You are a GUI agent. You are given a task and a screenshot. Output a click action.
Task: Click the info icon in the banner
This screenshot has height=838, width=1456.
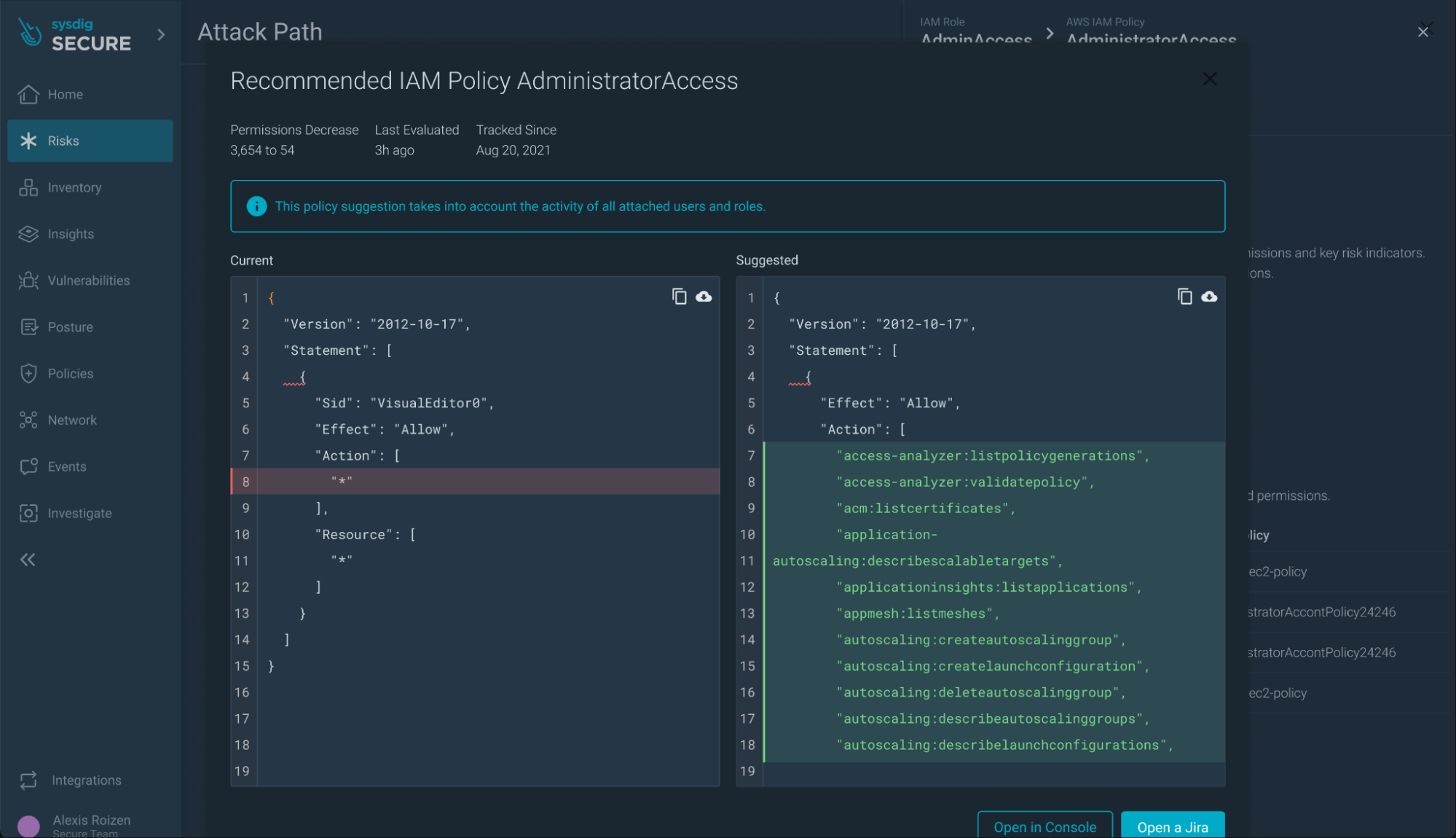[x=256, y=206]
